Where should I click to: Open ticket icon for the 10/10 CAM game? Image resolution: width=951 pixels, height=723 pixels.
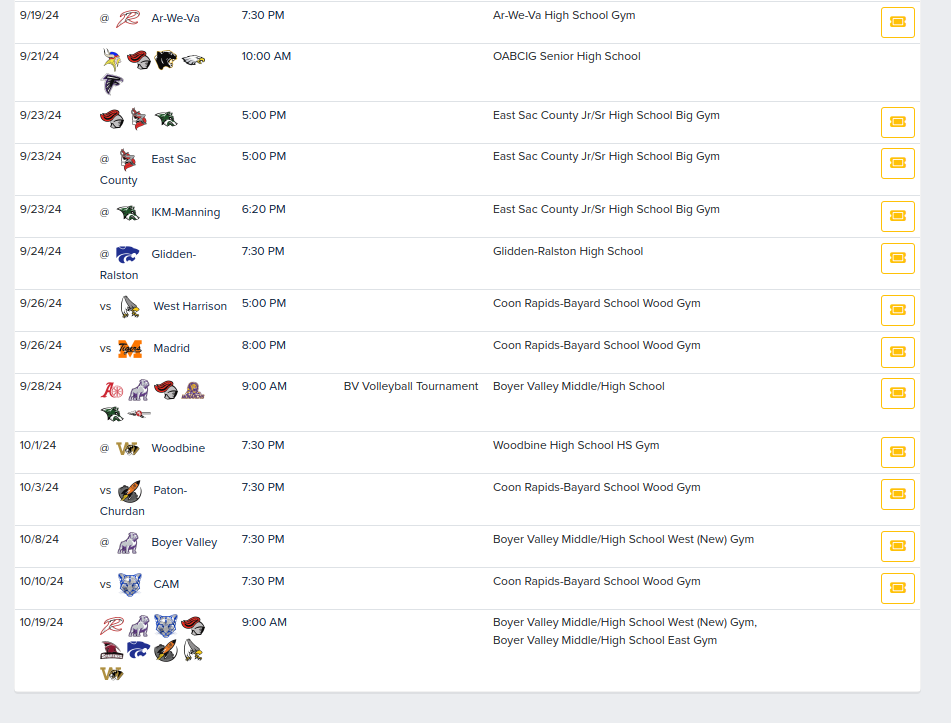[x=897, y=588]
